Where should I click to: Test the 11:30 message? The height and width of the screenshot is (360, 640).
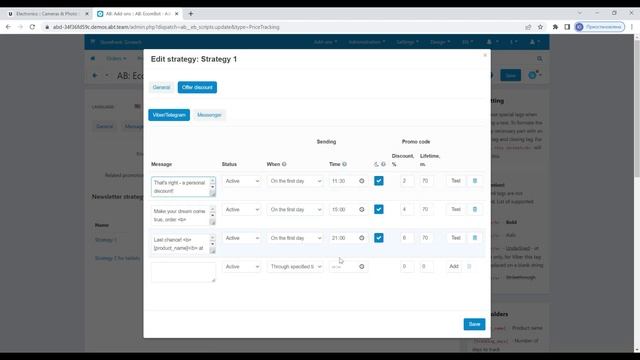coord(456,181)
